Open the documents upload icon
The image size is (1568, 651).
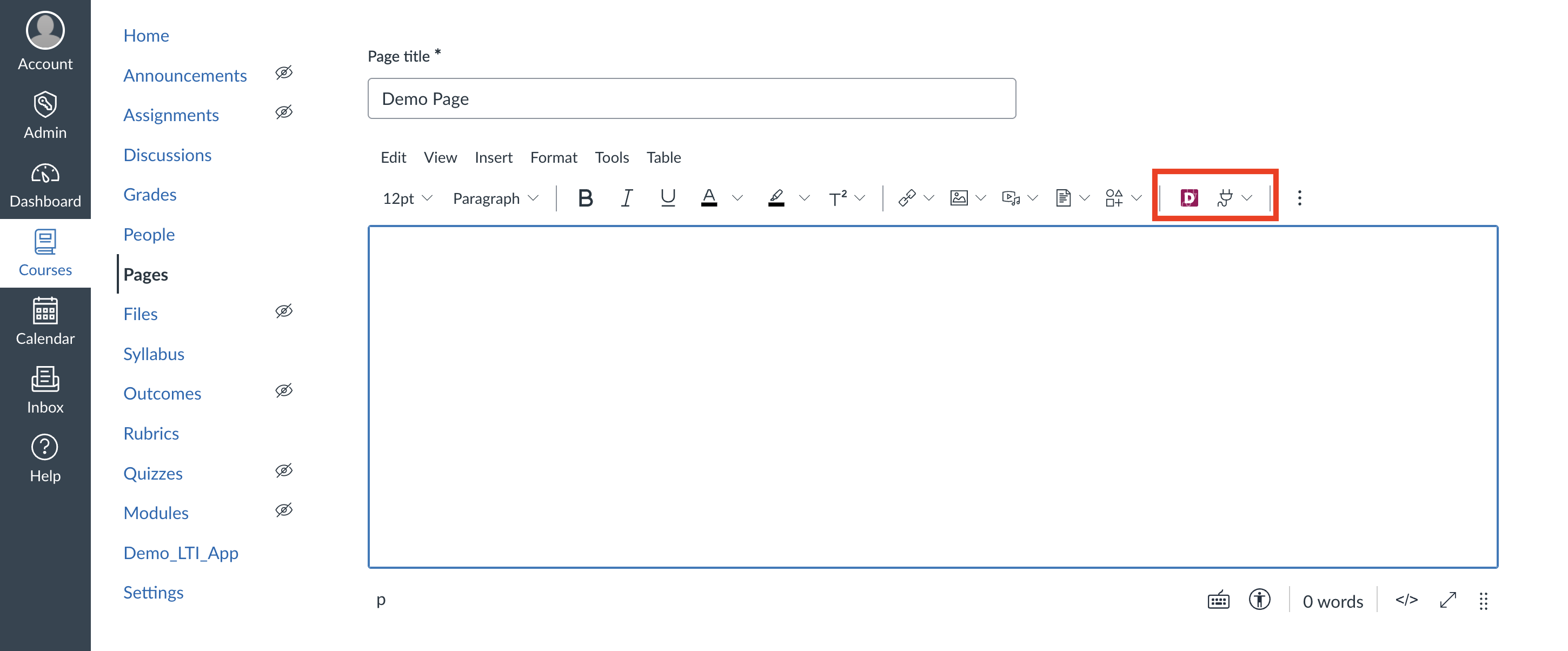(1063, 197)
